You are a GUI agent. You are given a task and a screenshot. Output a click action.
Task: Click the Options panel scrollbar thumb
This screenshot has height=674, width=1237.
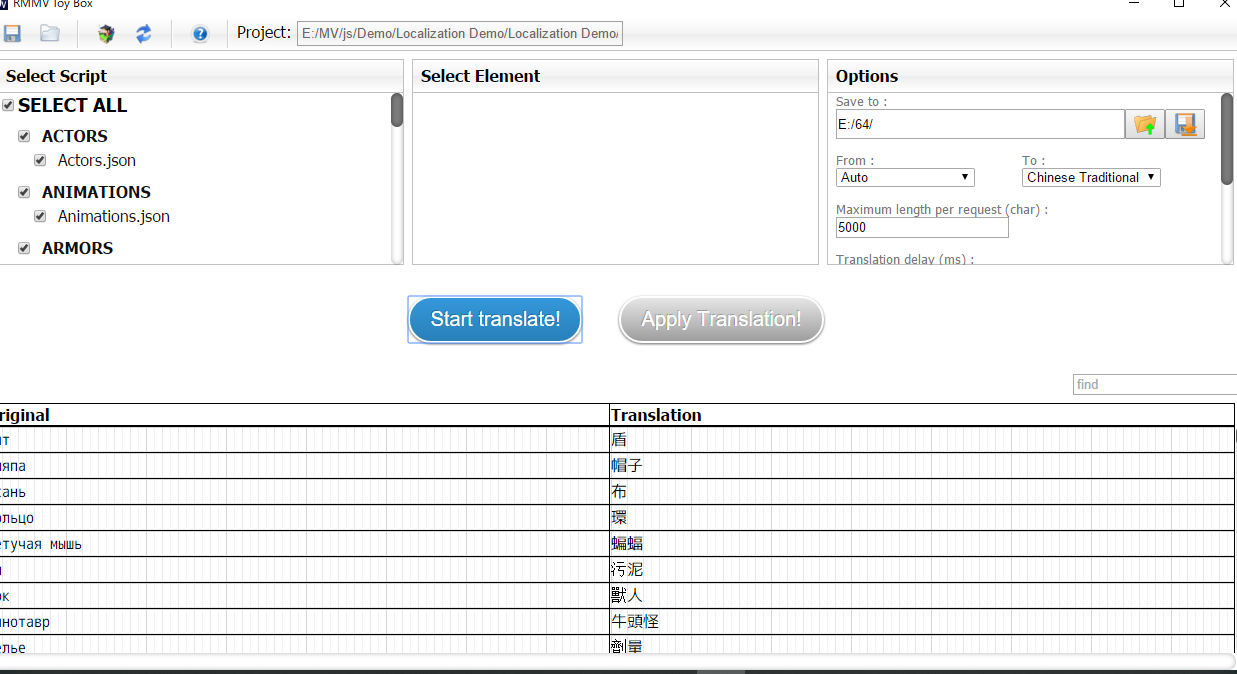point(1227,139)
